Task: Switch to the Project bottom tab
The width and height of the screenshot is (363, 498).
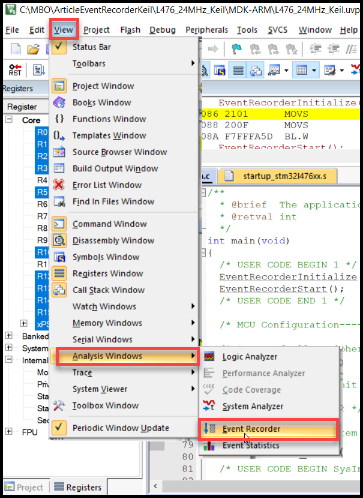Action: point(25,487)
